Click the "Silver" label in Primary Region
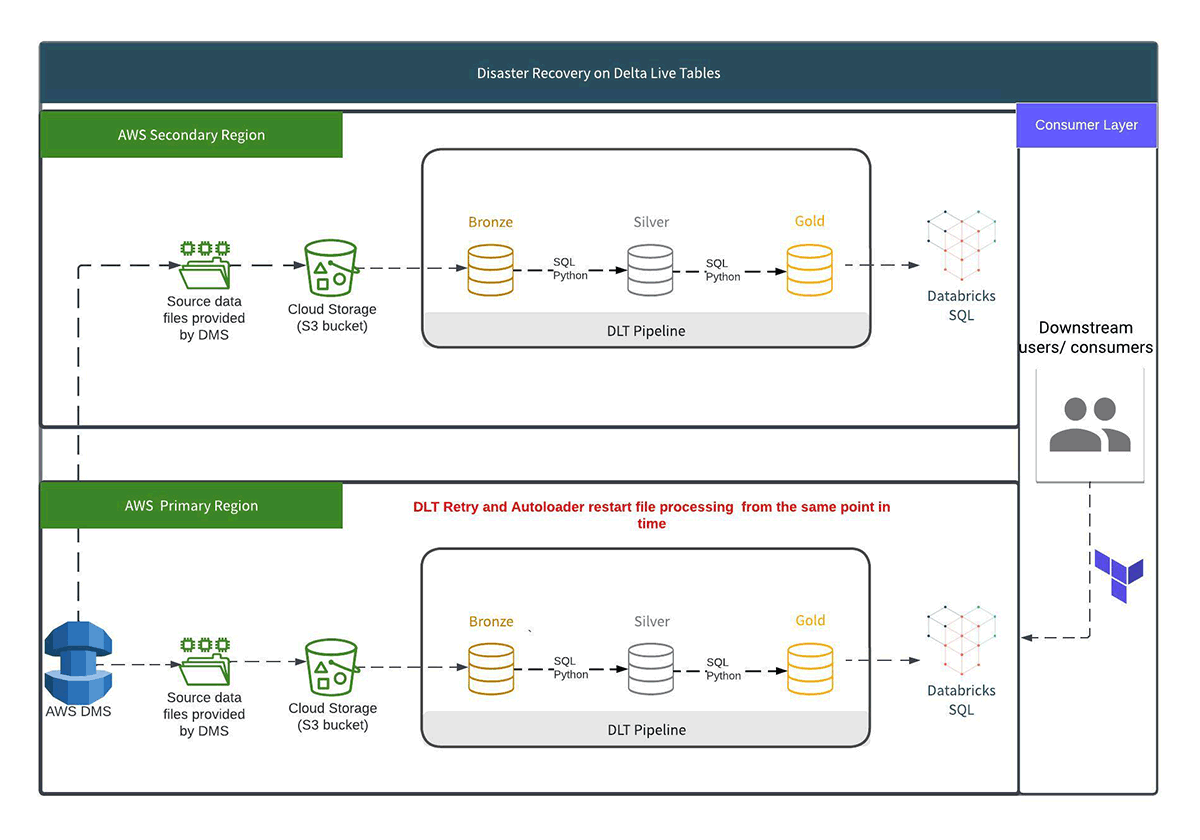 652,622
